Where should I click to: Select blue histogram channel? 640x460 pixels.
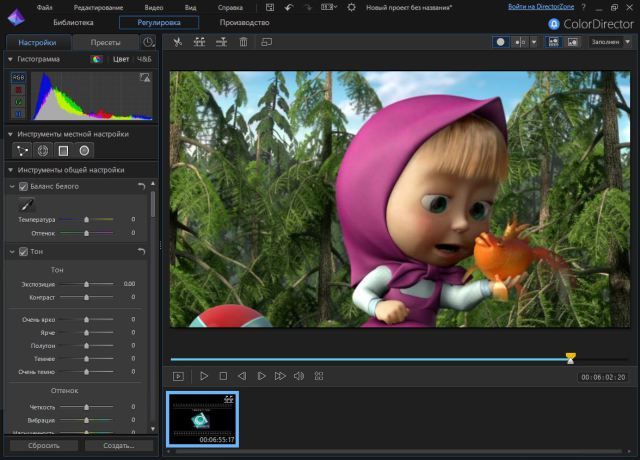[18, 114]
